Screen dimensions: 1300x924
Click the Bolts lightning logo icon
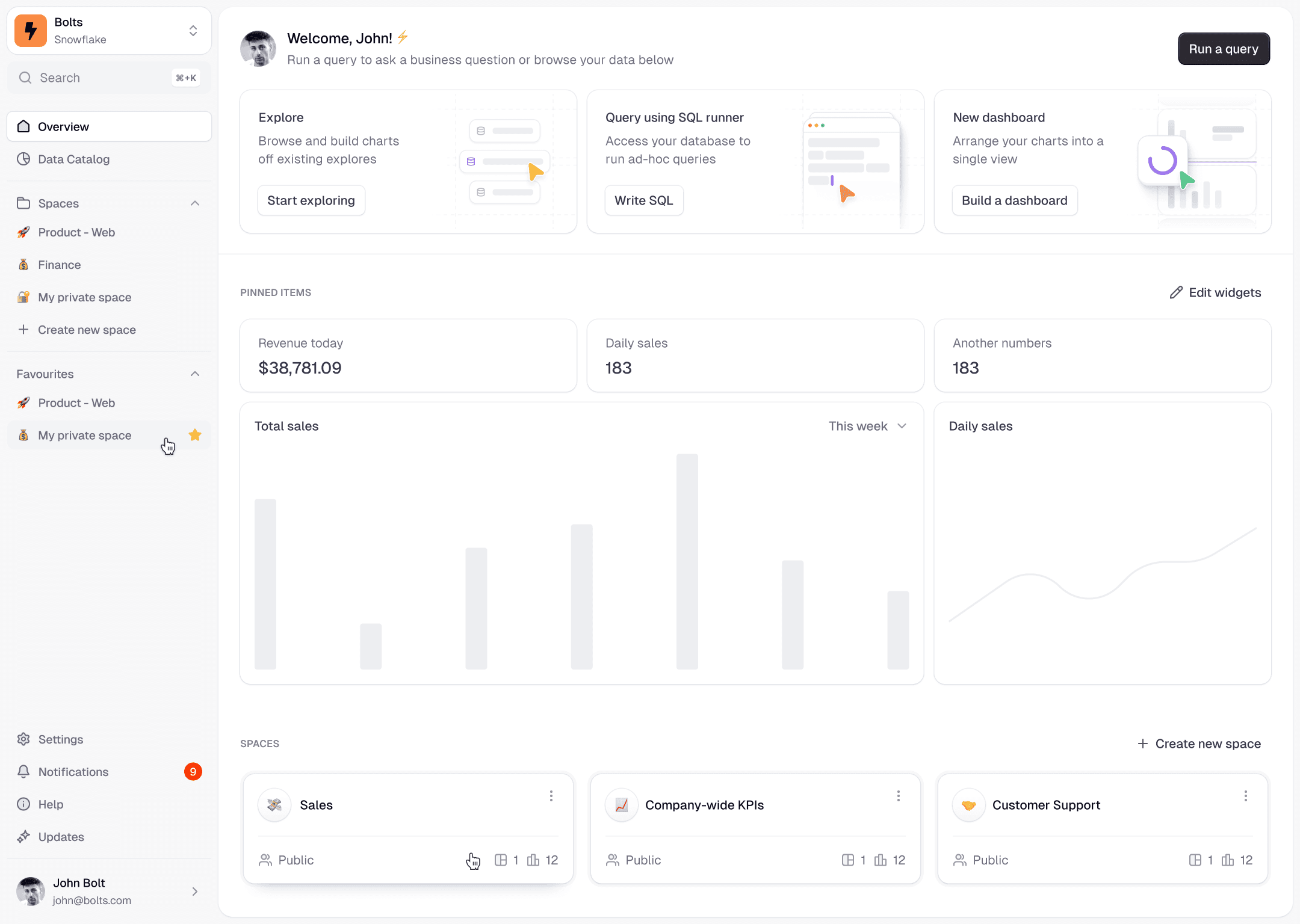point(31,31)
